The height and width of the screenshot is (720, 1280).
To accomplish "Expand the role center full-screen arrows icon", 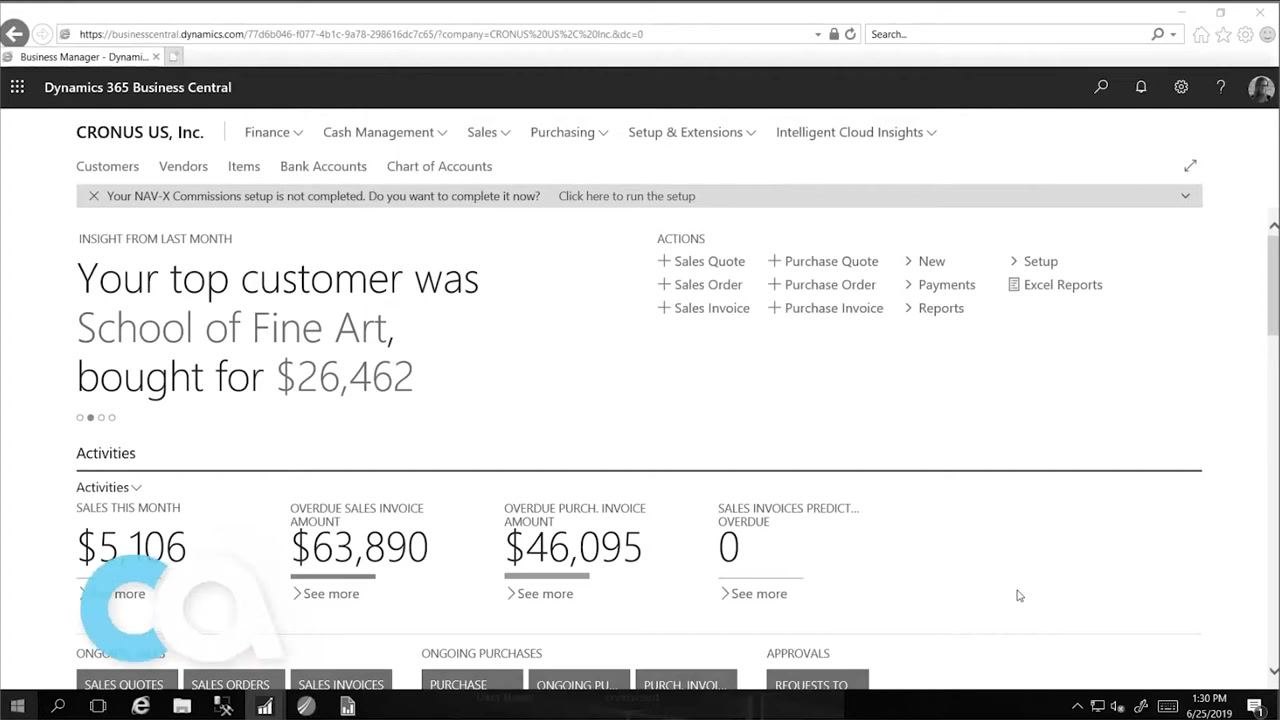I will coord(1190,166).
